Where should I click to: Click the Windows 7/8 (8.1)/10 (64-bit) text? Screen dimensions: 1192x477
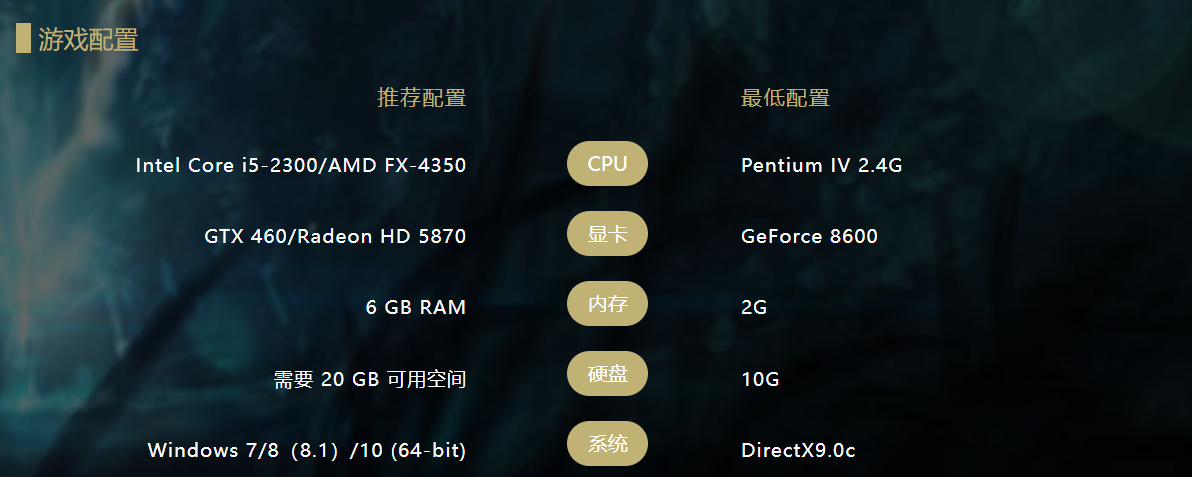pyautogui.click(x=306, y=450)
